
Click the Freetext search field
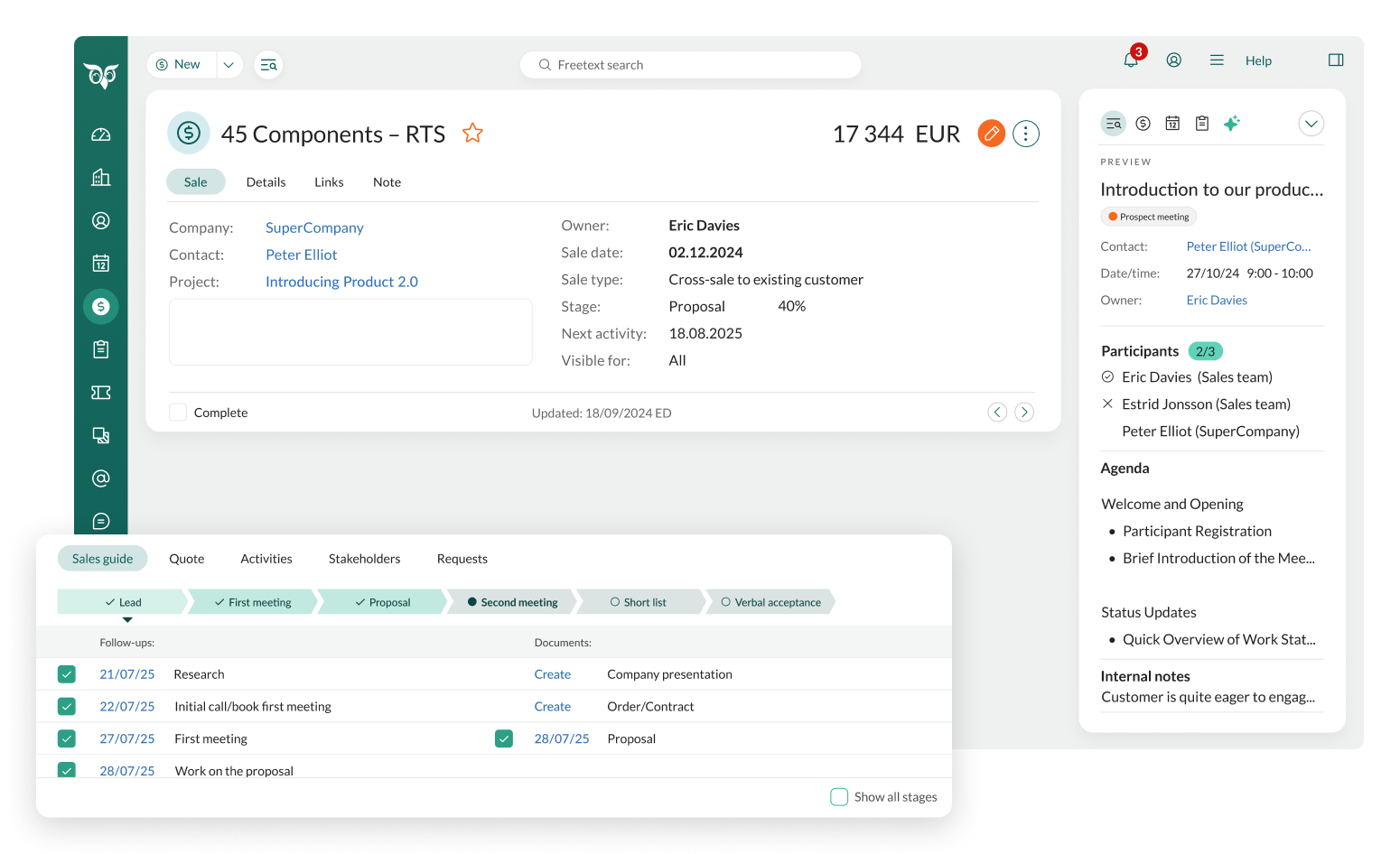click(x=690, y=65)
